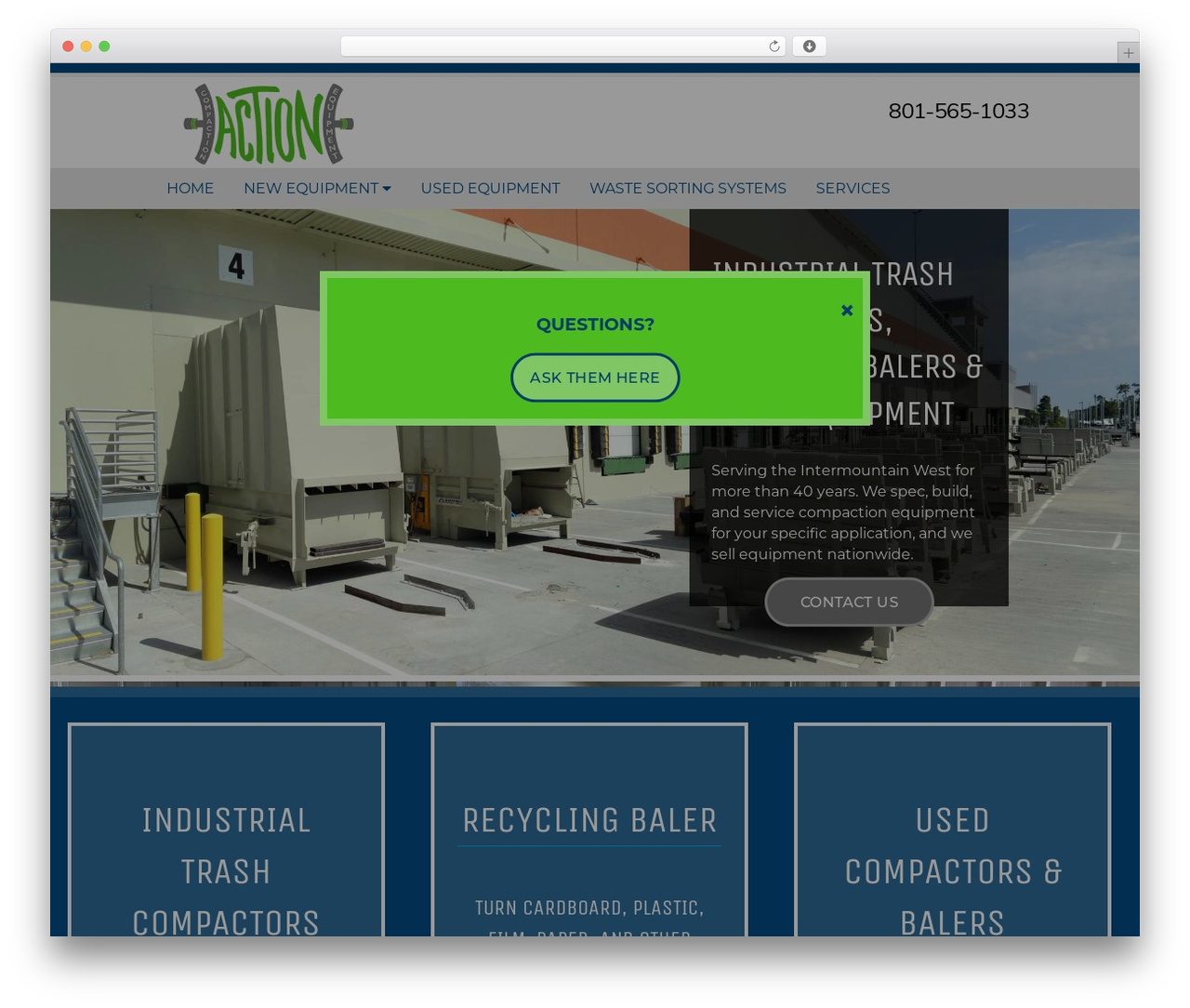This screenshot has width=1190, height=1008.
Task: Call the phone number 801-565-1033
Action: (x=959, y=111)
